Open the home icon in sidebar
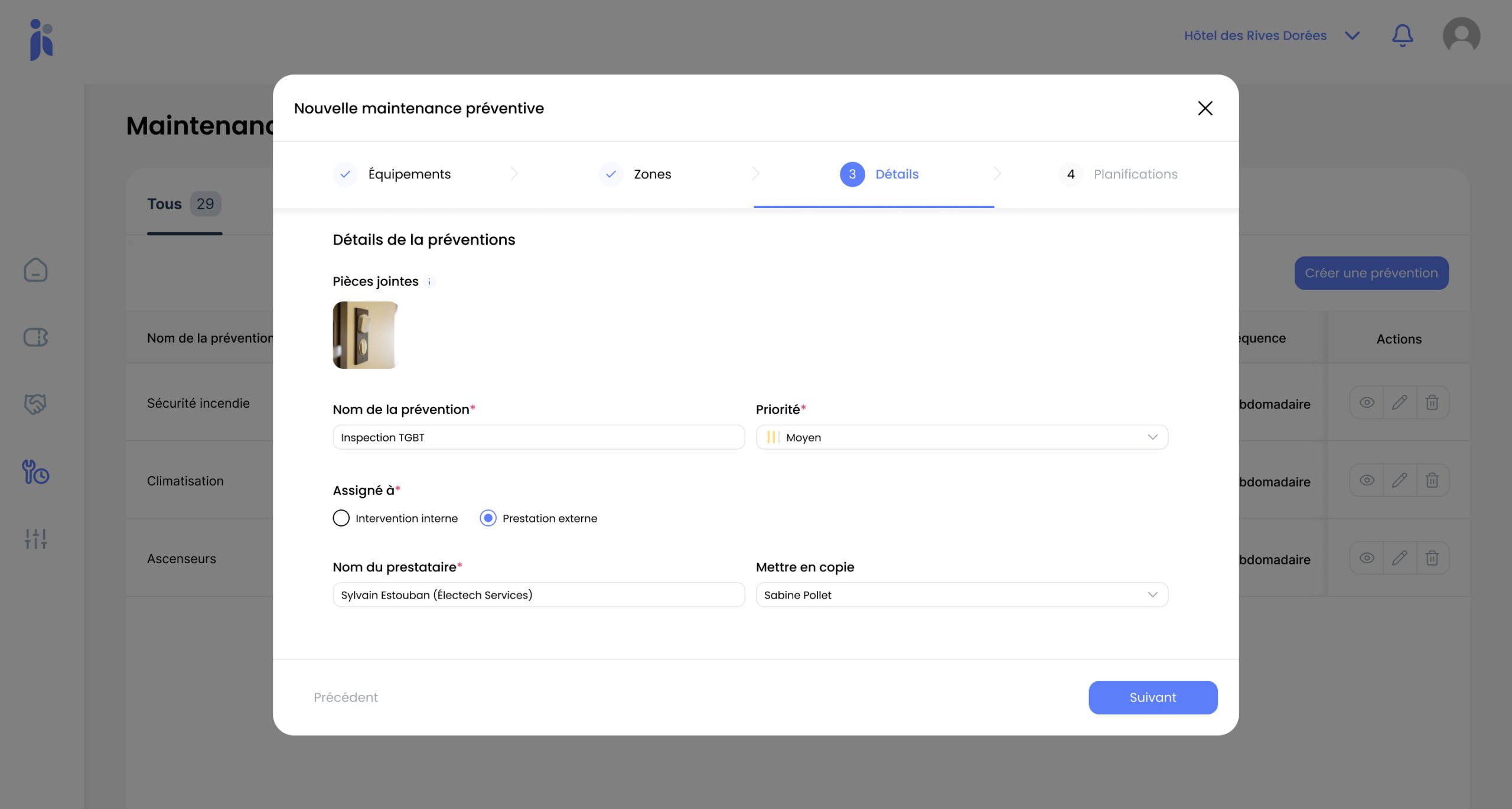This screenshot has height=809, width=1512. [35, 270]
